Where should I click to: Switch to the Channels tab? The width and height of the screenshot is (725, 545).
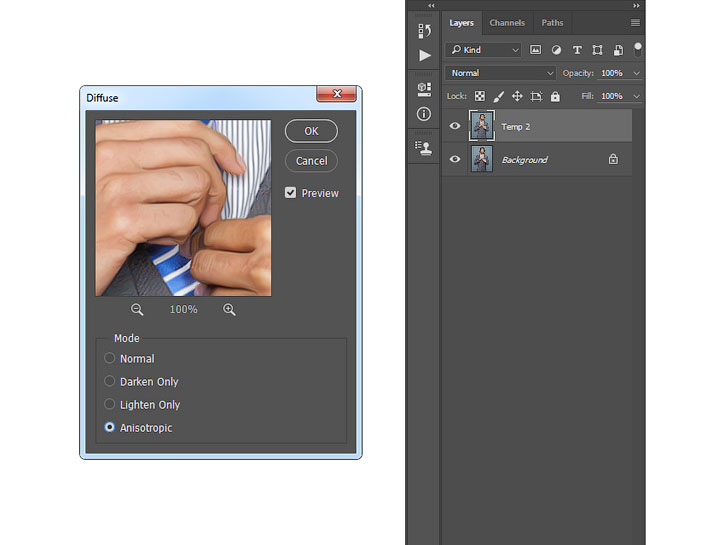(507, 23)
